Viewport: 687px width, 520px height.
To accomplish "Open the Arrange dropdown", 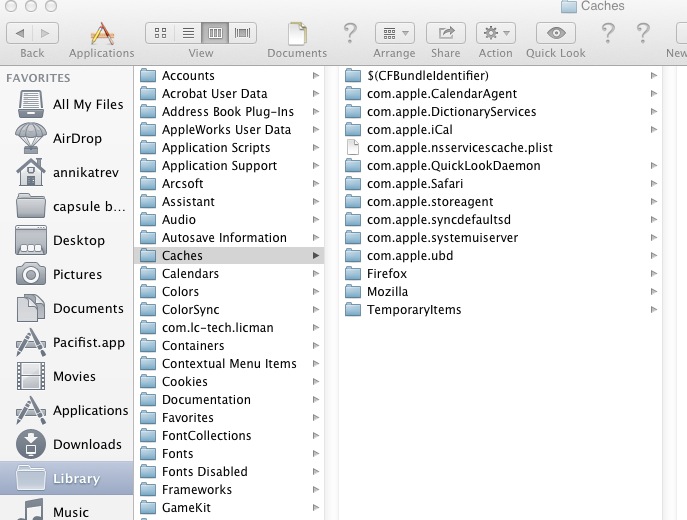I will tap(395, 33).
